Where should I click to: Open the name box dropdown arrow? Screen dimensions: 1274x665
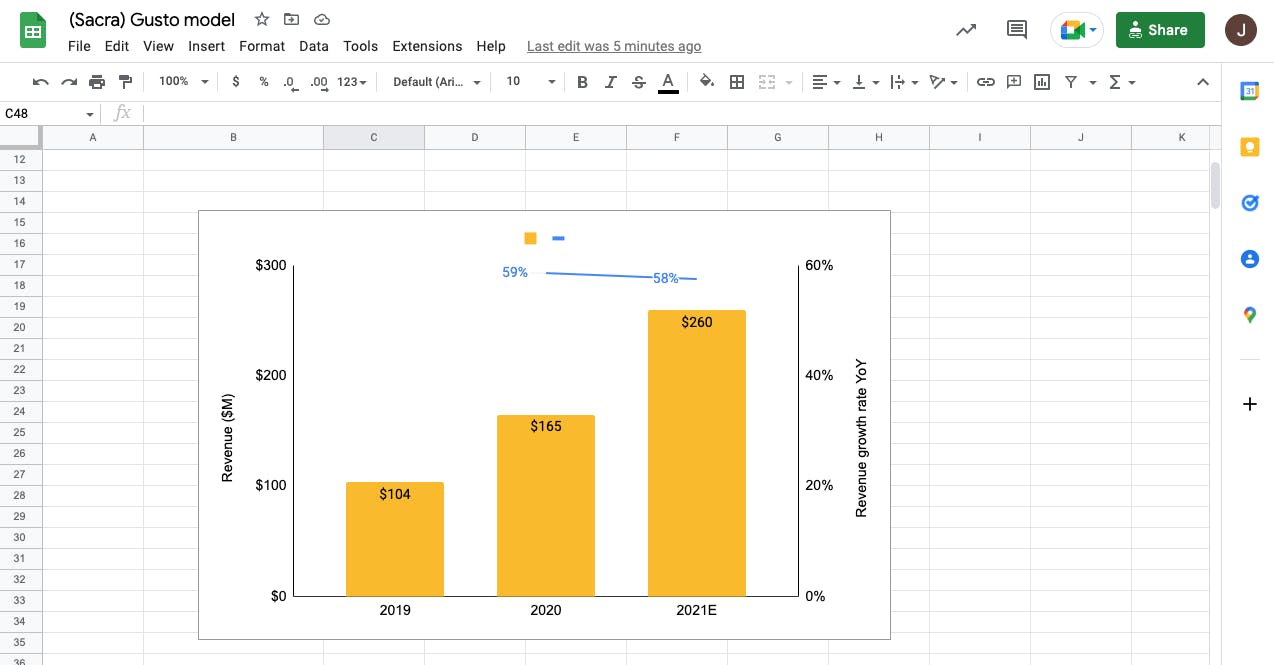pyautogui.click(x=90, y=114)
